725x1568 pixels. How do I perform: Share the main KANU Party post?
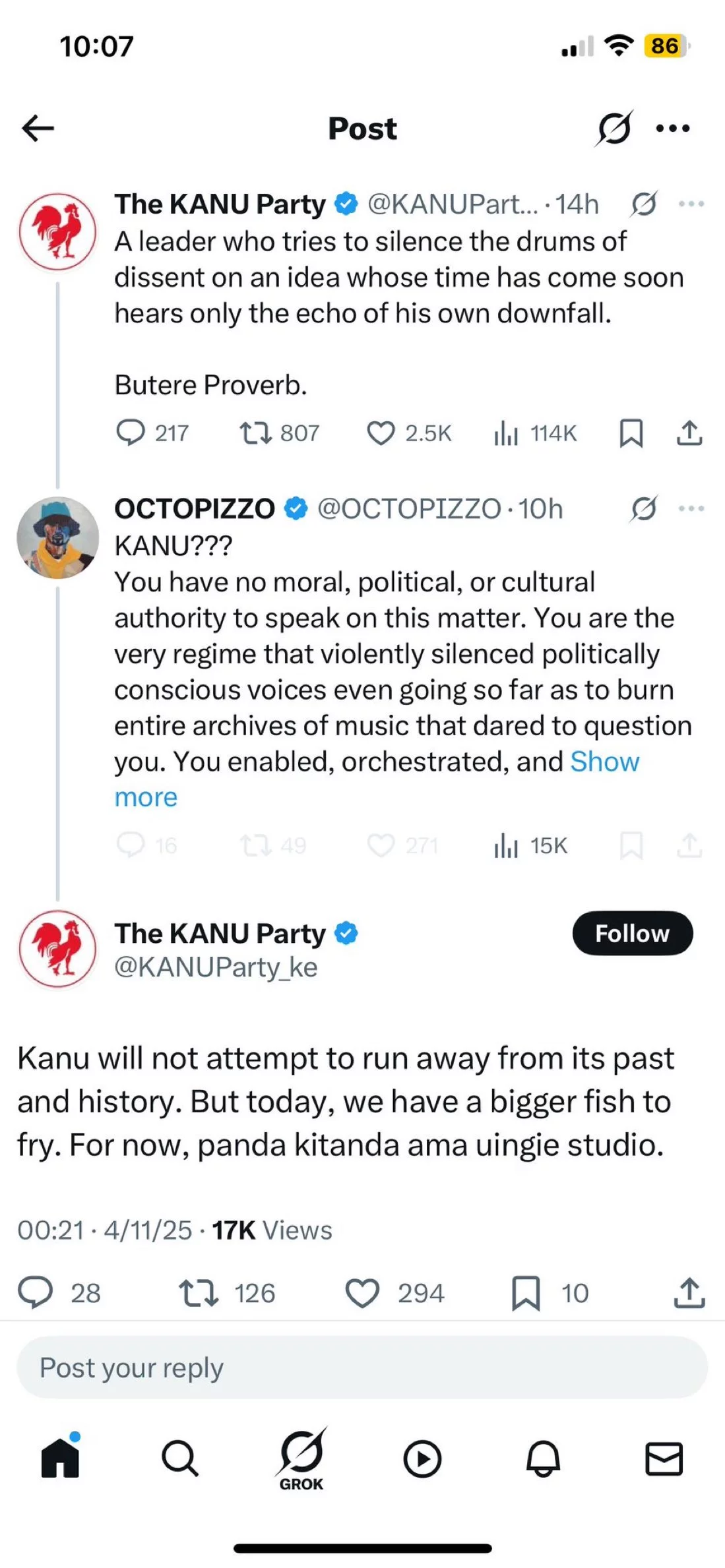(x=689, y=1293)
